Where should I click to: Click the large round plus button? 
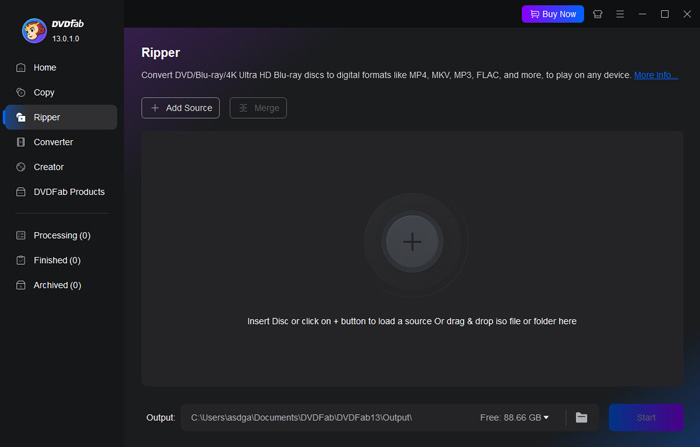click(412, 242)
